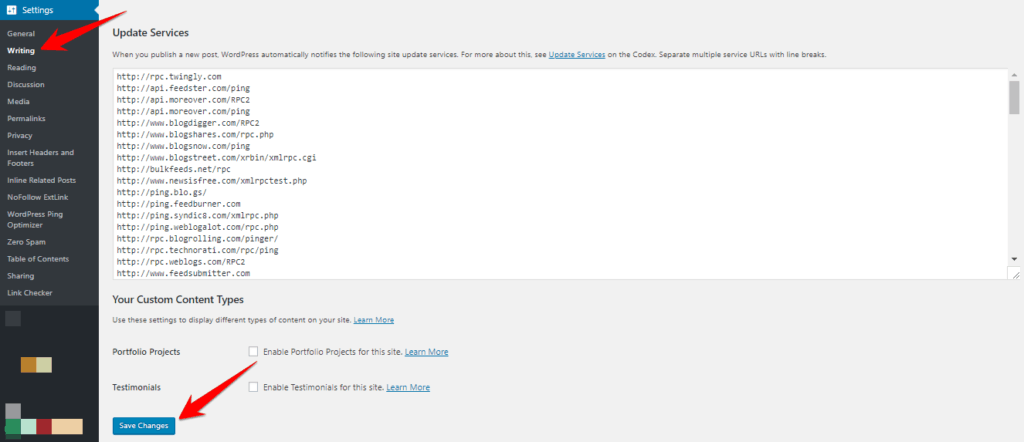Select the Writing settings item
This screenshot has height=442, width=1024.
point(21,50)
